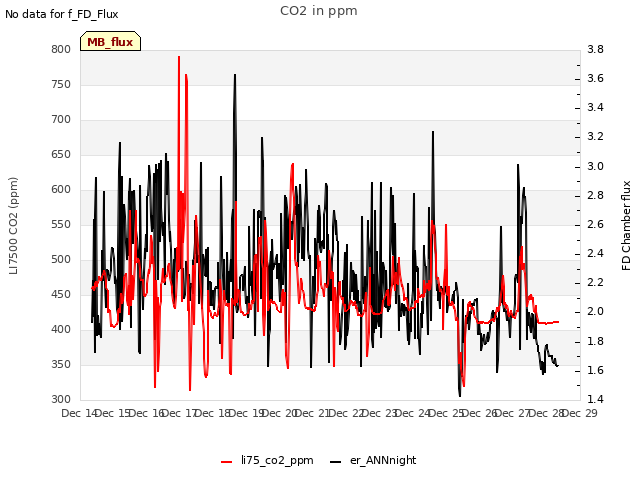This screenshot has height=480, width=640.
Task: Click the red li75_co2_ppm legend swatch
Action: coord(227,462)
